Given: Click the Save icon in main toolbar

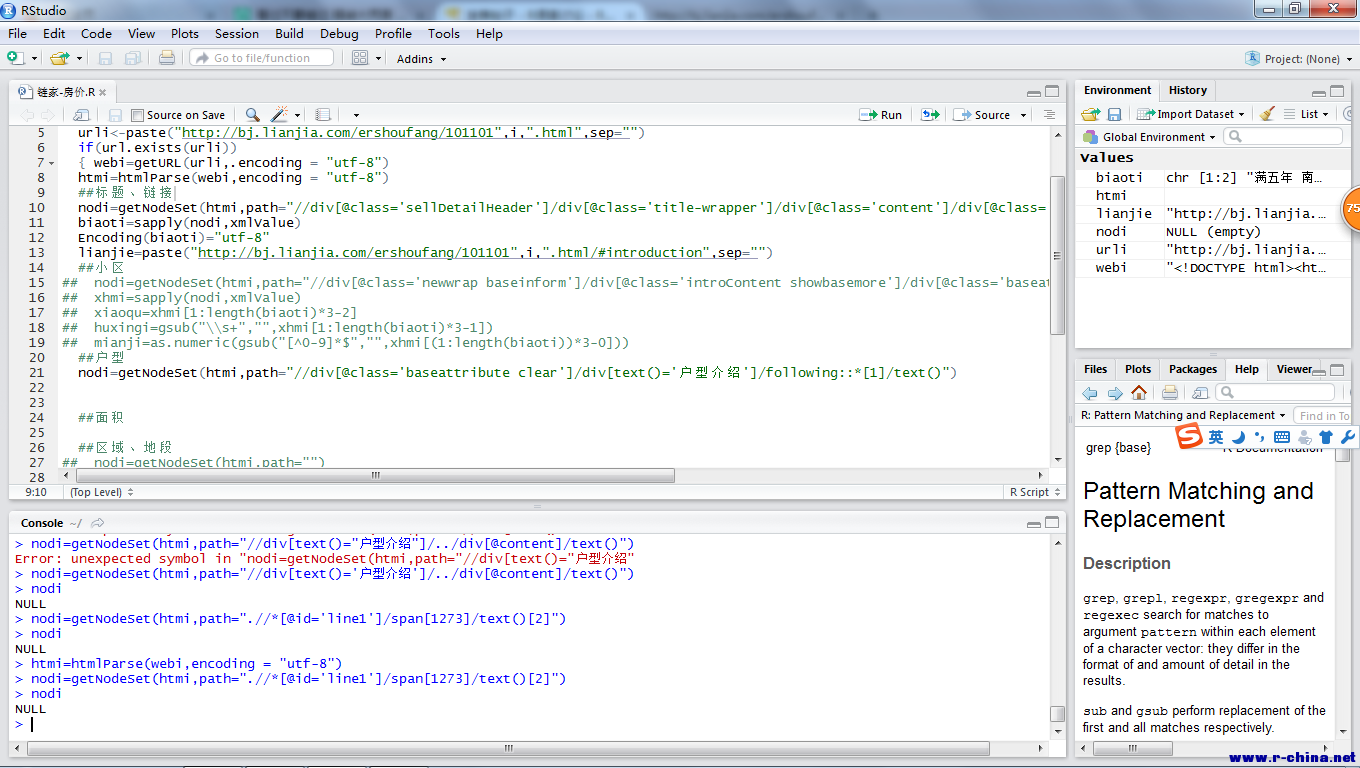Looking at the screenshot, I should pyautogui.click(x=106, y=58).
